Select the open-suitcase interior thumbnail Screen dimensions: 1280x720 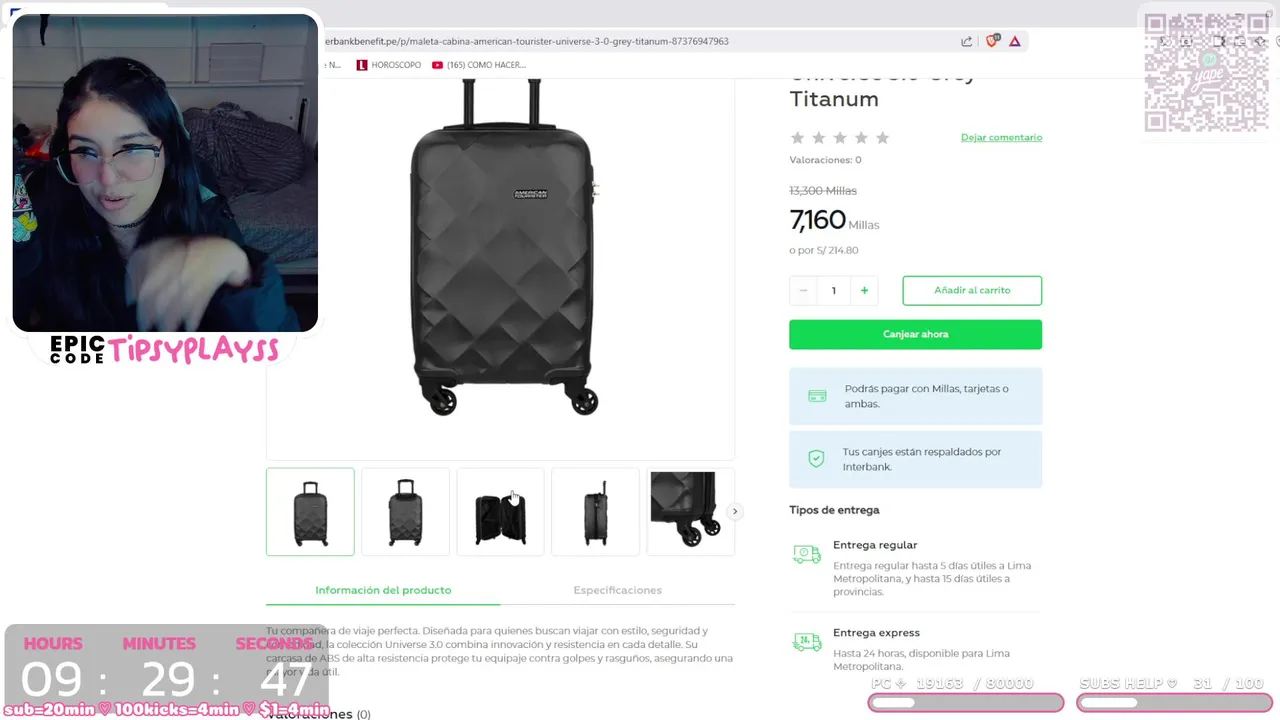click(x=500, y=512)
